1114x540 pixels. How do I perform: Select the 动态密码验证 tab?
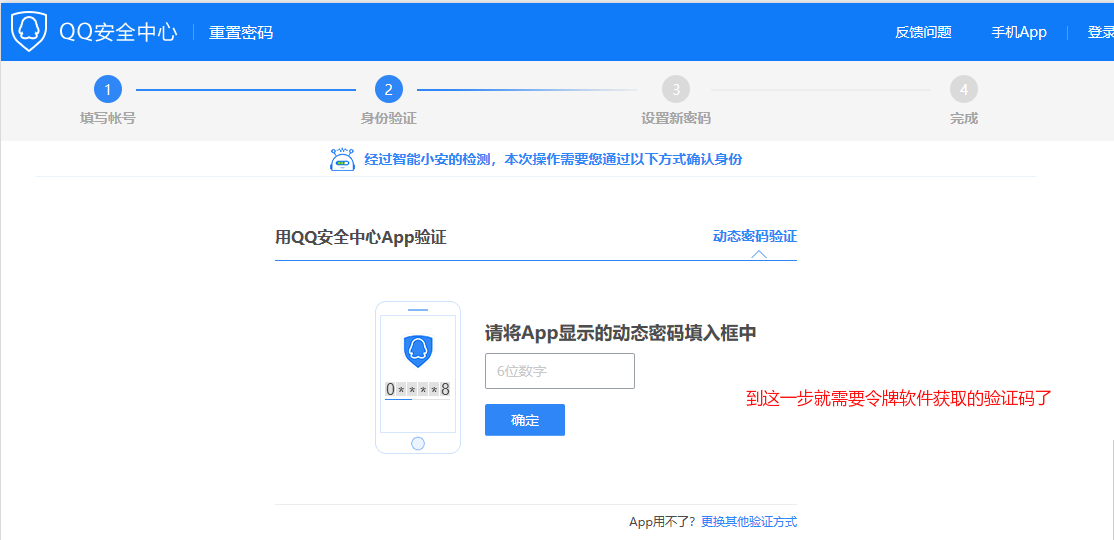pyautogui.click(x=755, y=237)
